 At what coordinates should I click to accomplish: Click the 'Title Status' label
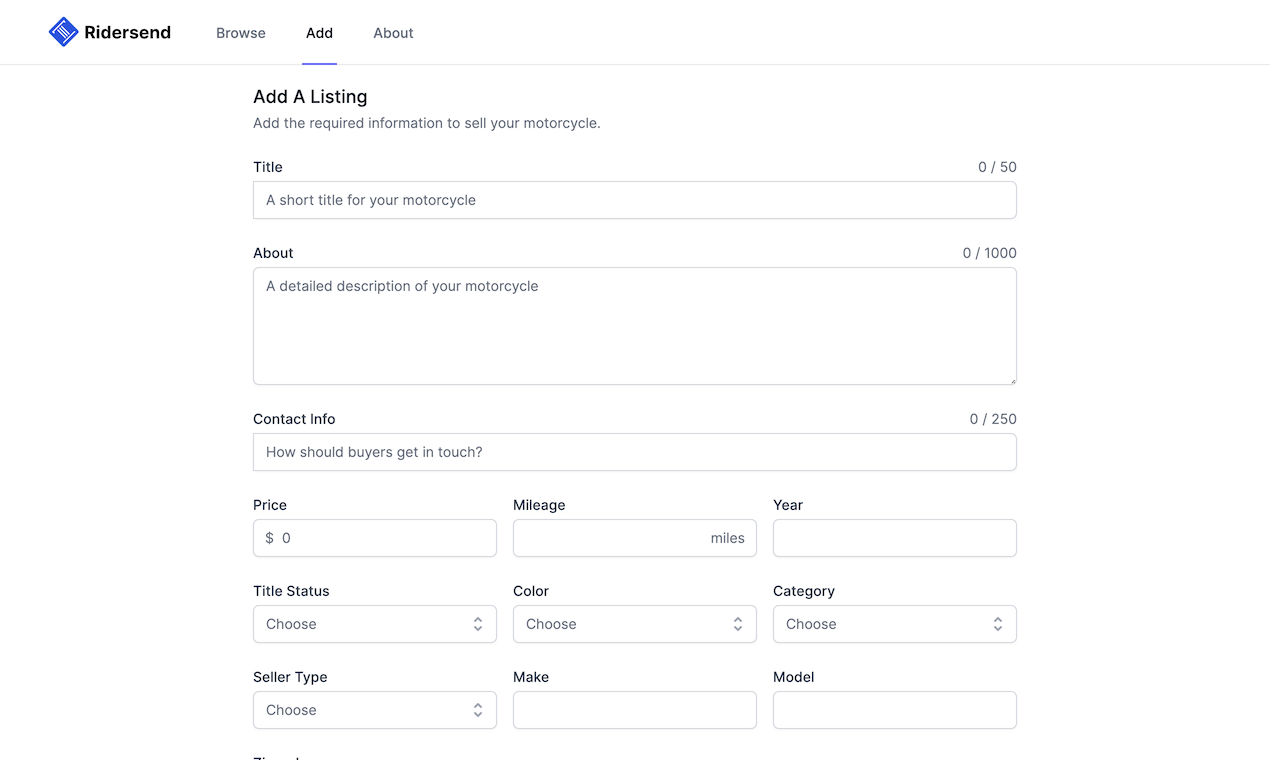[291, 591]
